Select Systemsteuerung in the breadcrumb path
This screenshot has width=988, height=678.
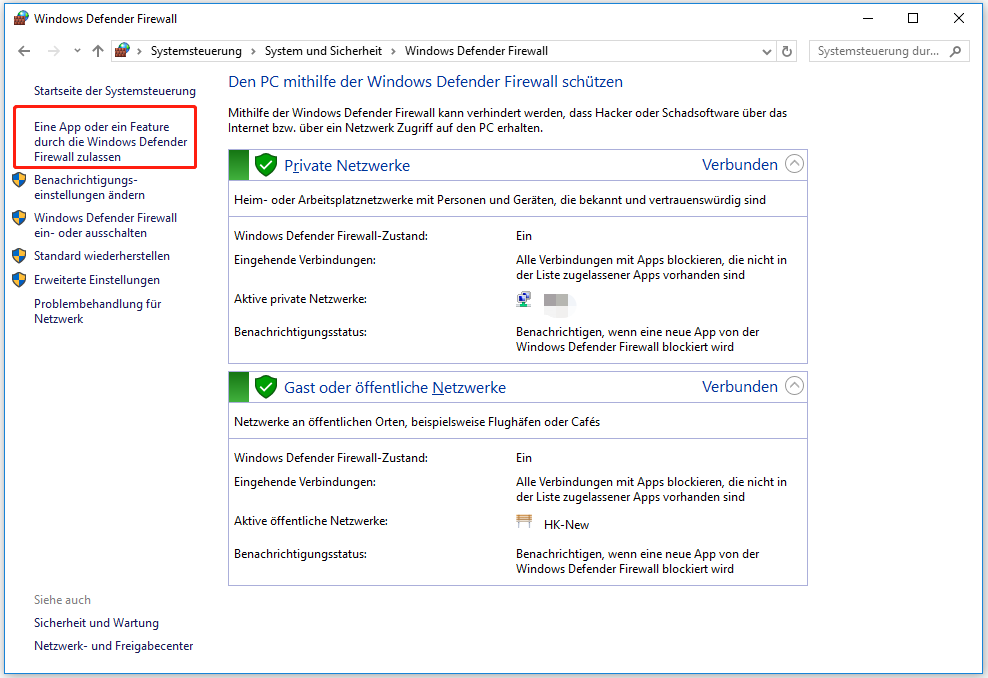point(196,51)
